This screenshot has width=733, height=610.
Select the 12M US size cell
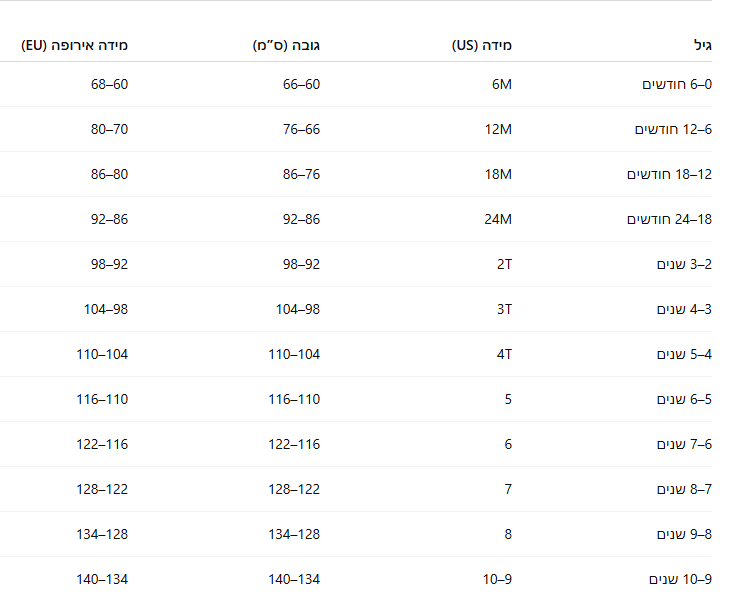[498, 129]
